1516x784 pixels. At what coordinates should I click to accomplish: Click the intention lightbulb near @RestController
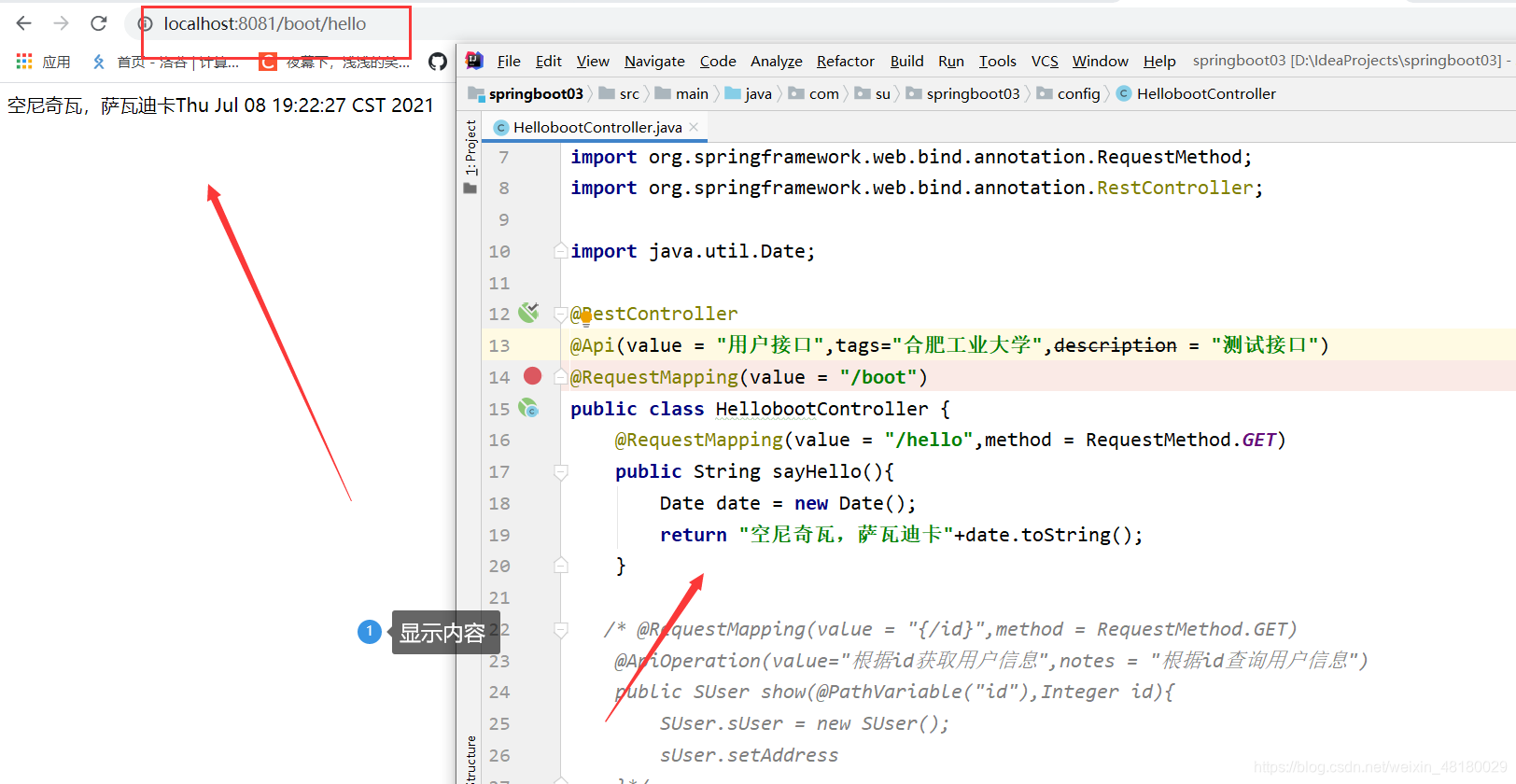pos(586,318)
